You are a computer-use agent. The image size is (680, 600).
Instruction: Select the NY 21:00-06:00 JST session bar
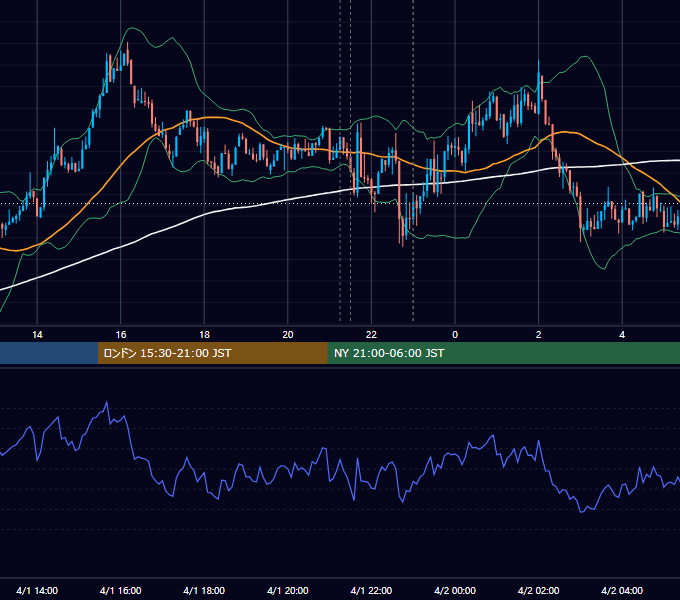(x=503, y=353)
